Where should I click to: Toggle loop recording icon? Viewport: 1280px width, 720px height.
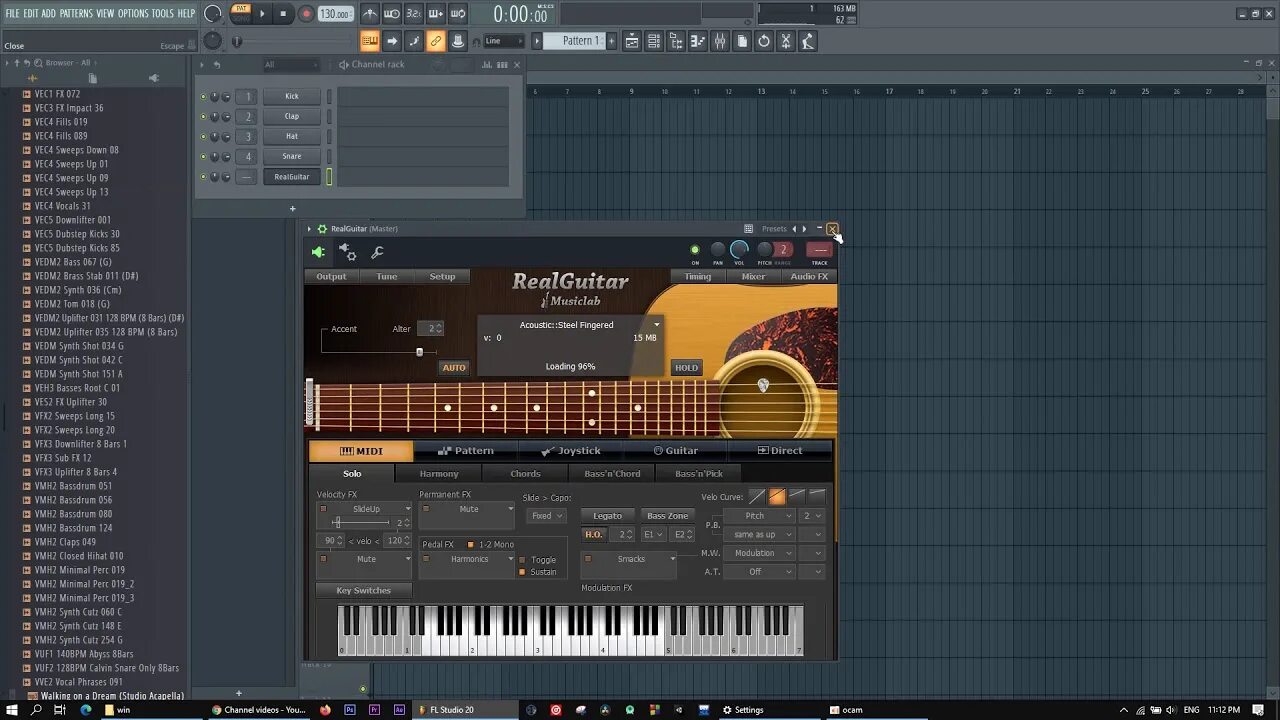[x=458, y=14]
